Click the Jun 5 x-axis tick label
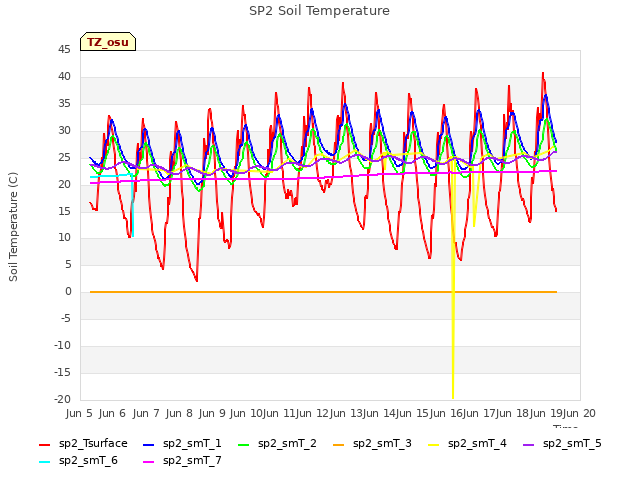 79,413
